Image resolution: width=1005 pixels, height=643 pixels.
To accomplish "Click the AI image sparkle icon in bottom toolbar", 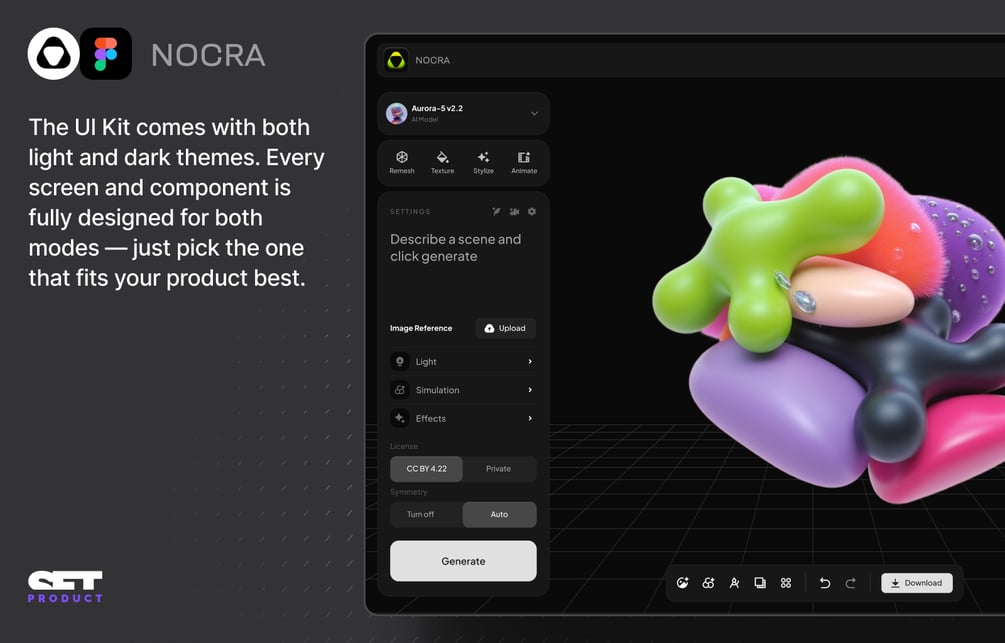I will click(x=683, y=583).
